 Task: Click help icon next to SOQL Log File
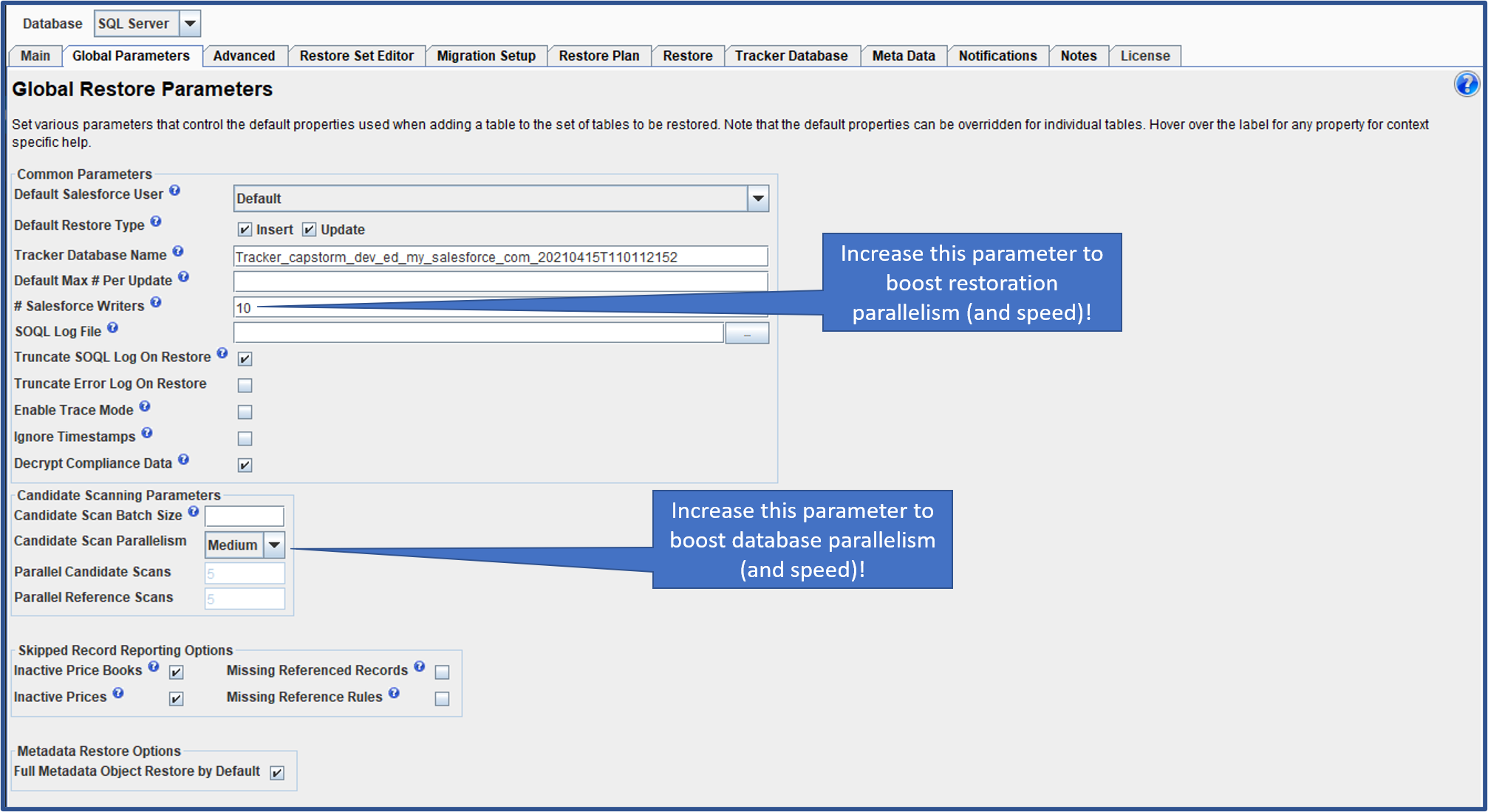click(x=112, y=328)
